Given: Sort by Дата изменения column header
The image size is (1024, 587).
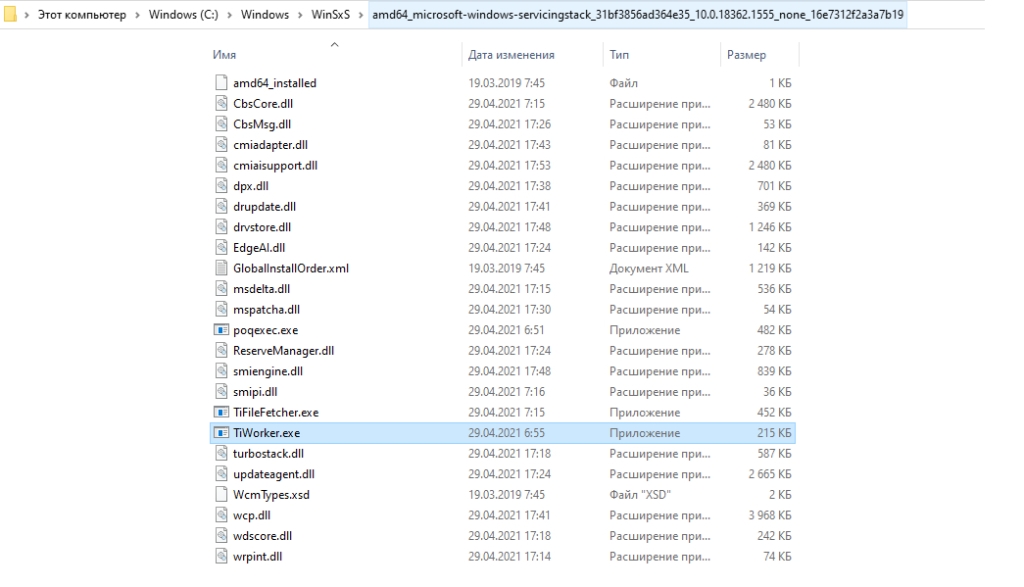Looking at the screenshot, I should click(511, 55).
